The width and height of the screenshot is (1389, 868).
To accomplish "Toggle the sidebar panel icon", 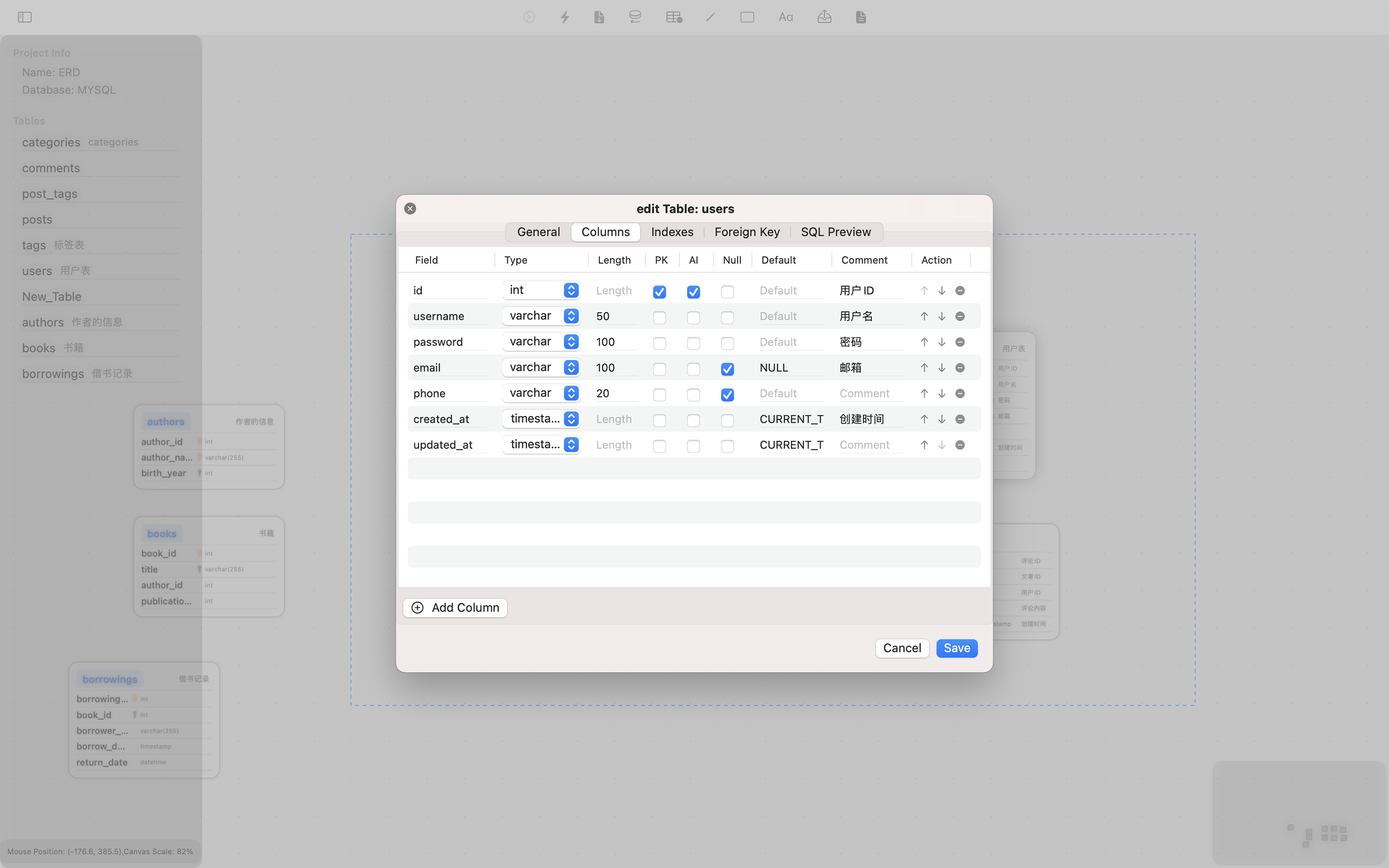I will tap(25, 17).
